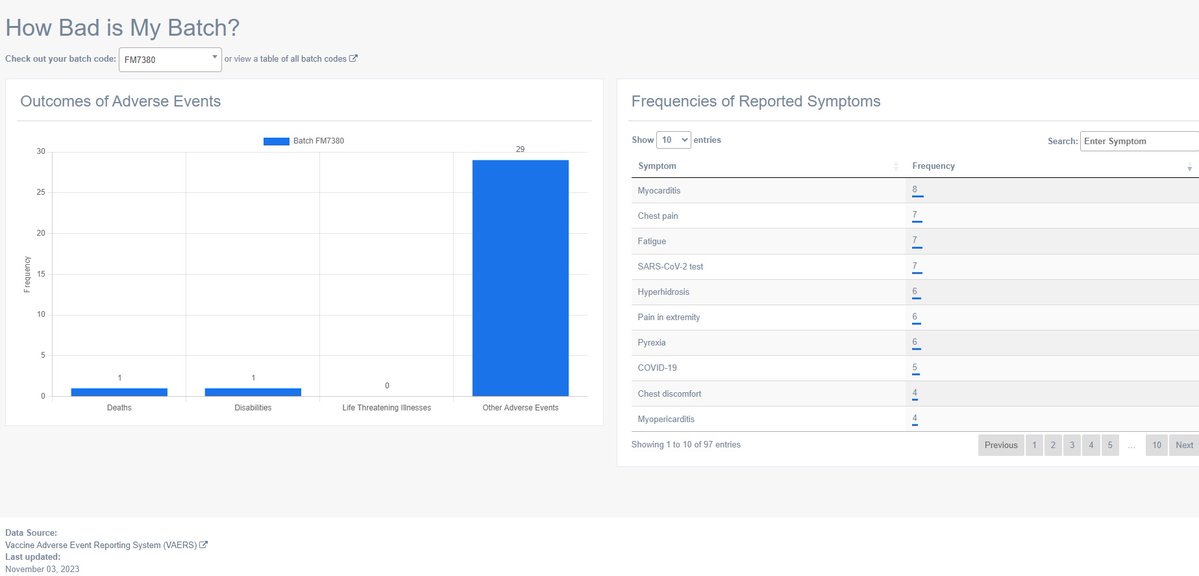Open the batch code FM7380 dropdown
Viewport: 1199px width, 576px height.
click(170, 60)
